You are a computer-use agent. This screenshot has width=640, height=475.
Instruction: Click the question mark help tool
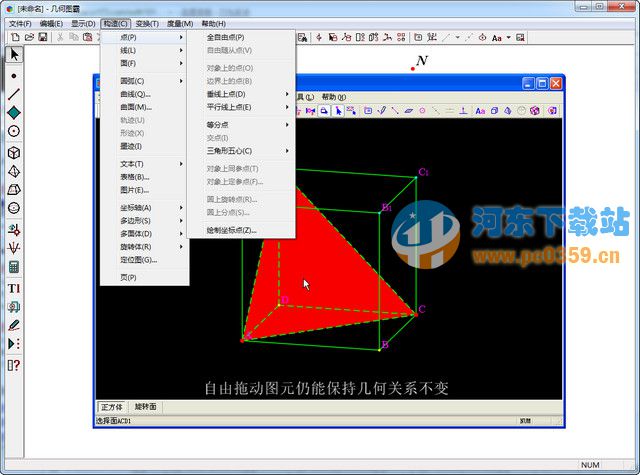click(14, 365)
